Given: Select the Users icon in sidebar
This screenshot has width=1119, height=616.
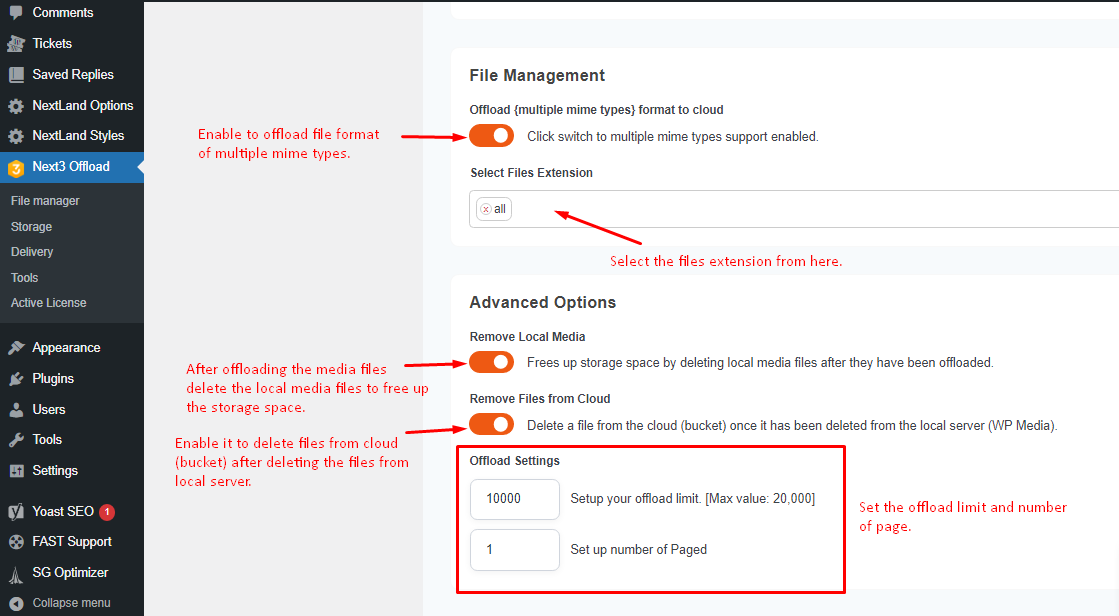Looking at the screenshot, I should pos(16,409).
